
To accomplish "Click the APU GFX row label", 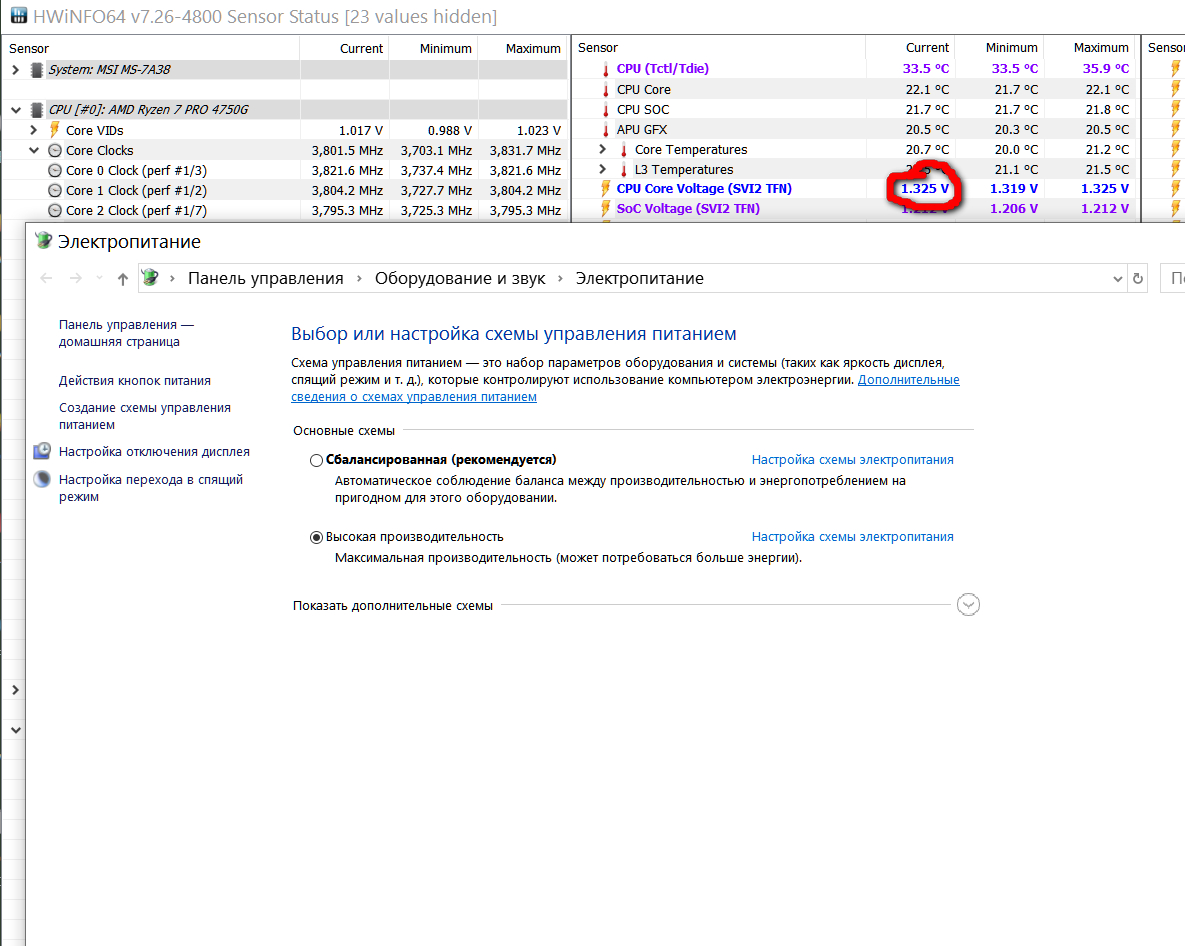I will (x=642, y=130).
